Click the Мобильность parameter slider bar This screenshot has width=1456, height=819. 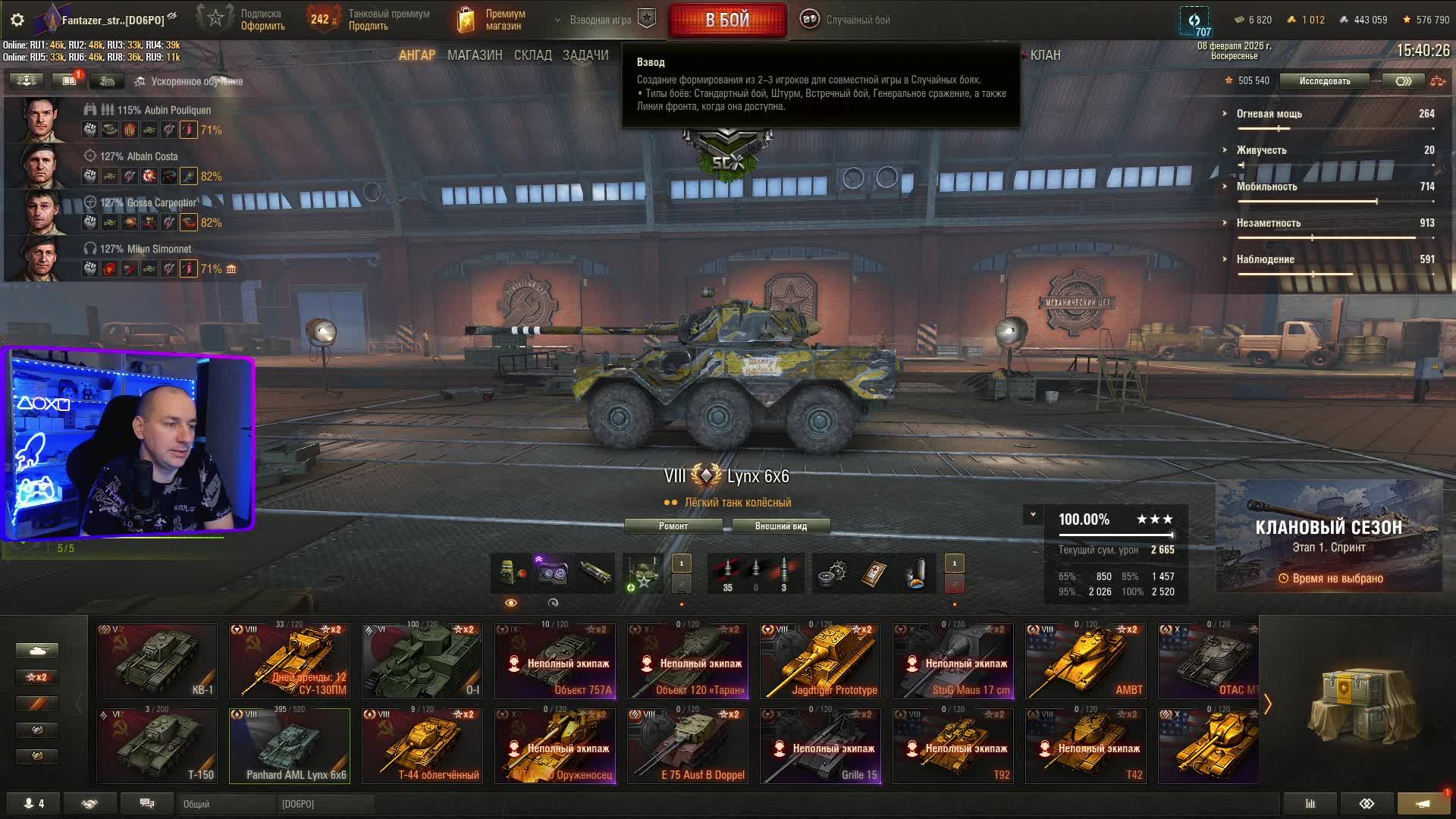click(1335, 202)
